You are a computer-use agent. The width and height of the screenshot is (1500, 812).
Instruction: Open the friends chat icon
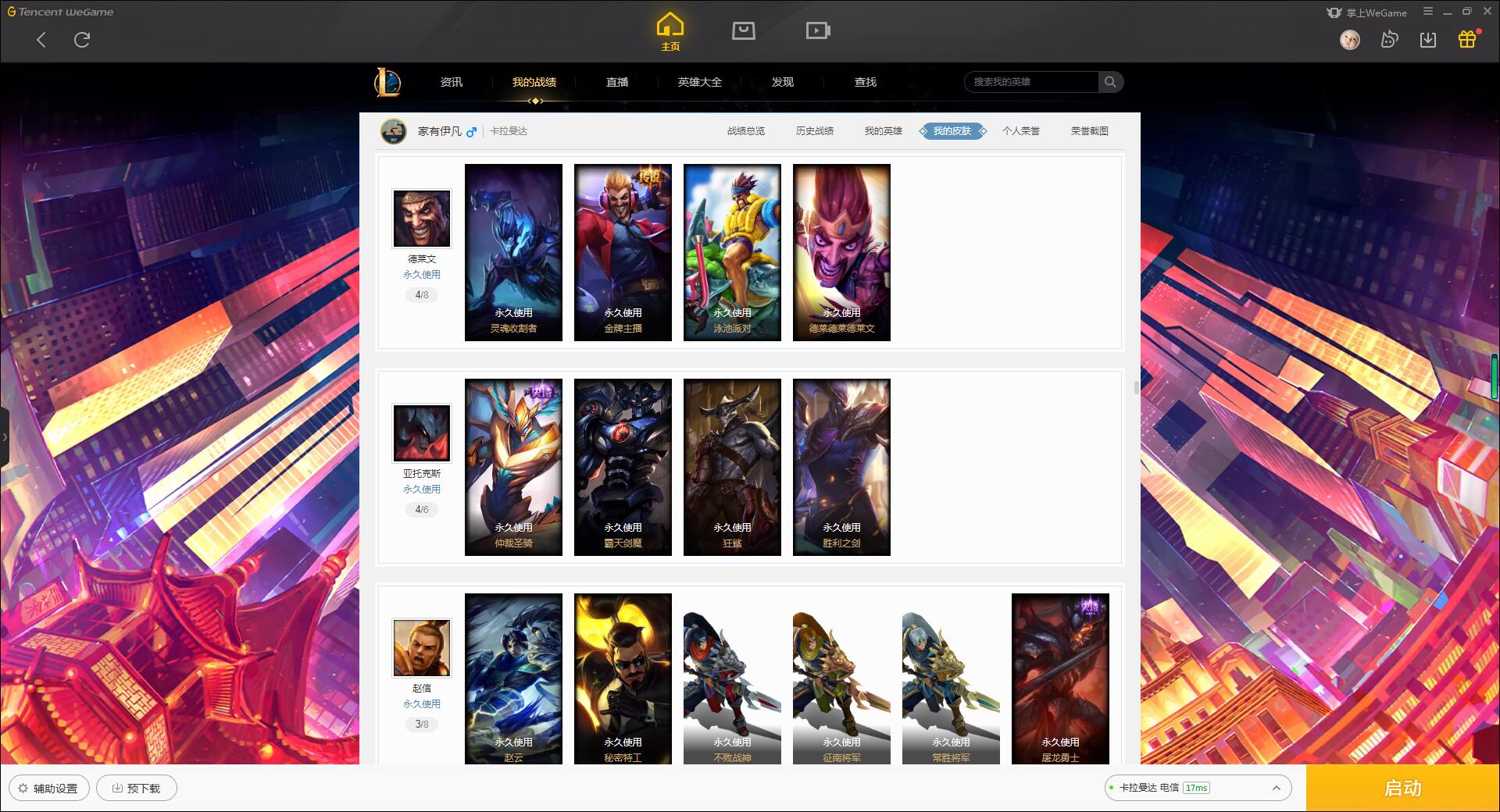point(1389,39)
